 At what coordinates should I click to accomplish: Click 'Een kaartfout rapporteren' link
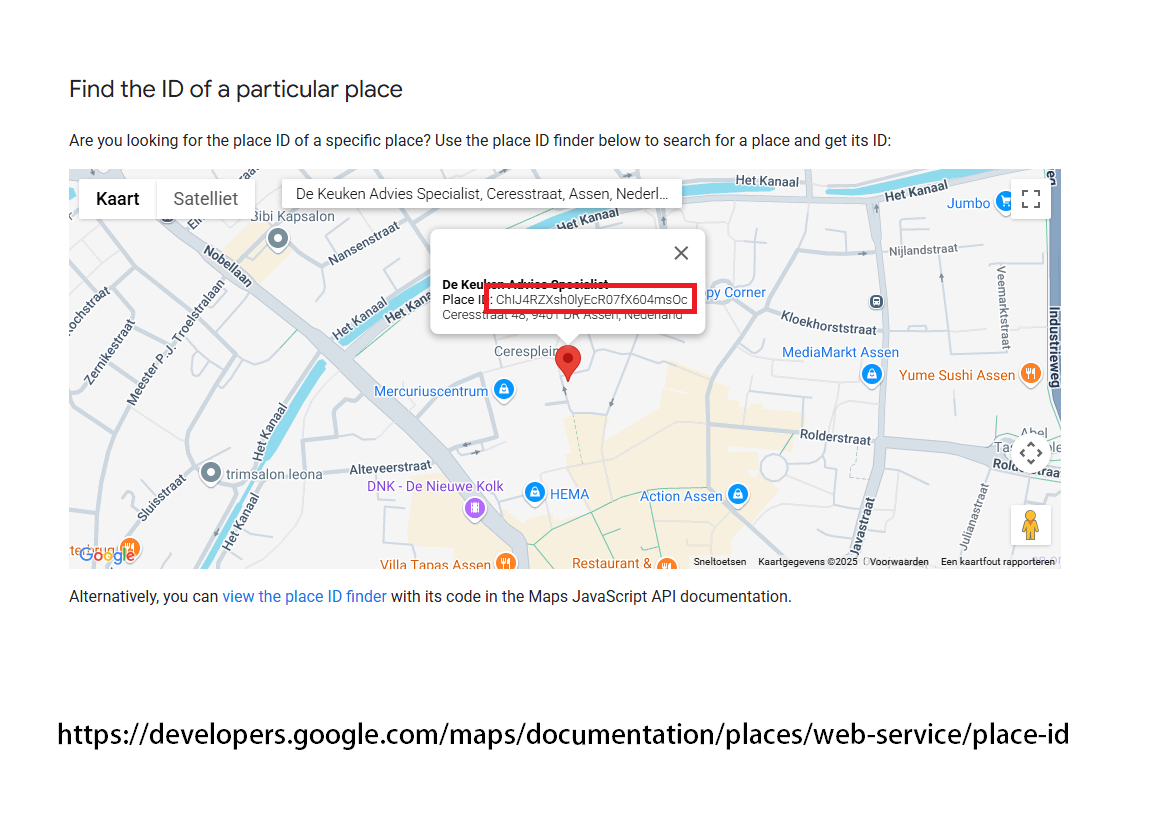point(997,562)
